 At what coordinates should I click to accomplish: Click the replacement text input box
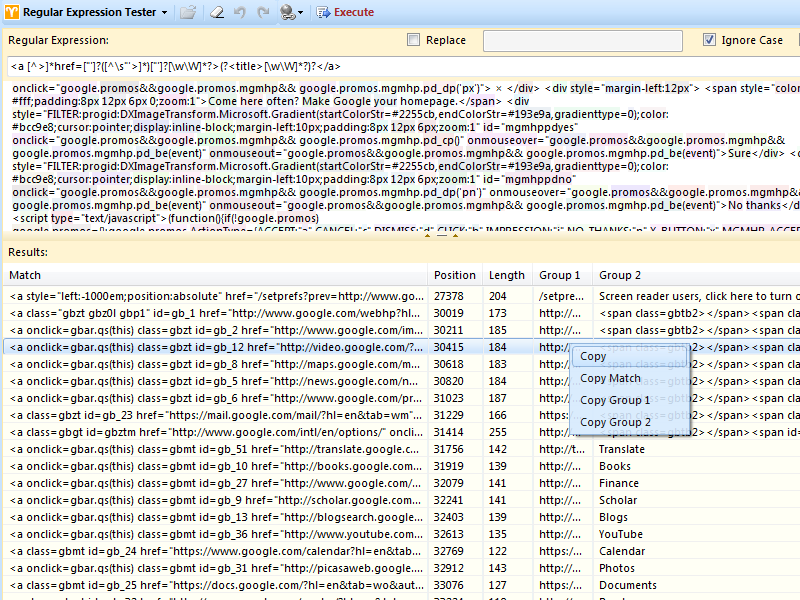coord(584,40)
